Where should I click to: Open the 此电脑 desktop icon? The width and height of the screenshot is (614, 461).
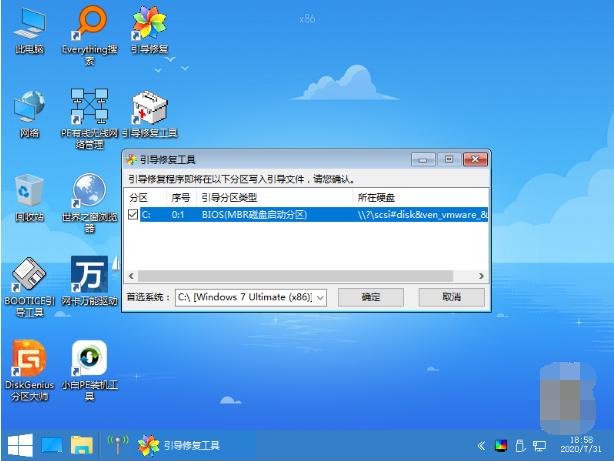click(x=30, y=24)
